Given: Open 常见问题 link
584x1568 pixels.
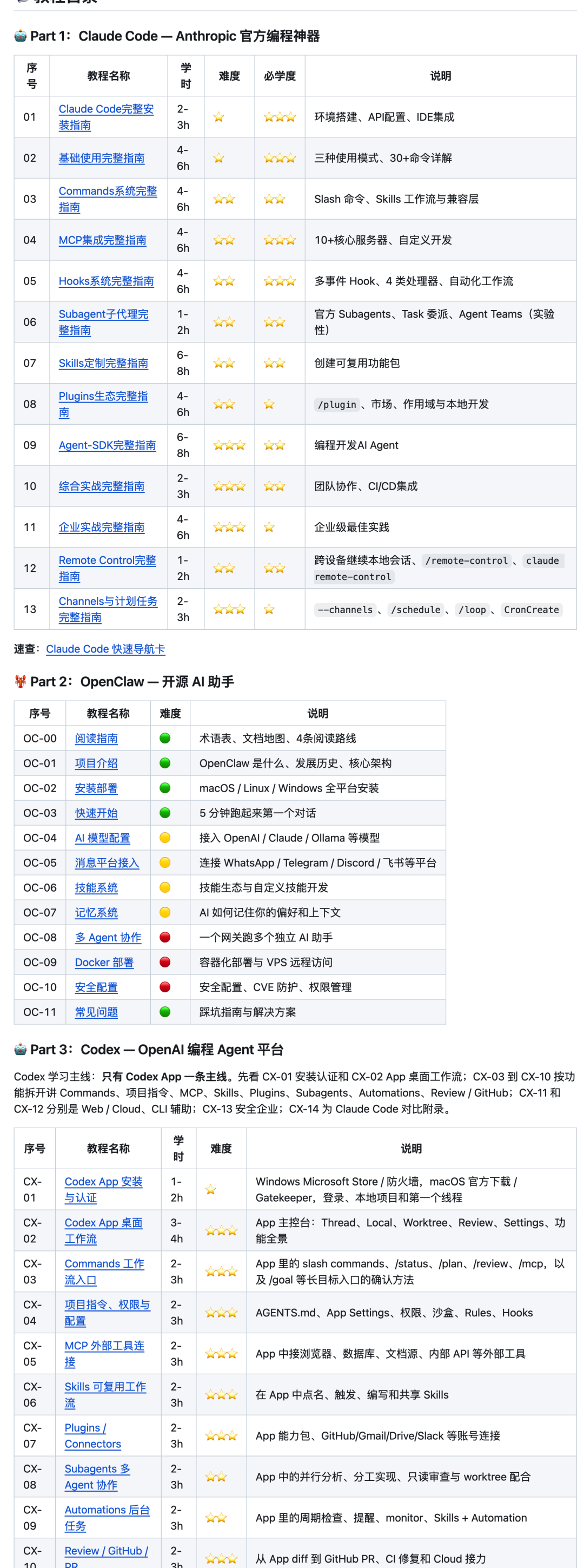Looking at the screenshot, I should [x=96, y=1012].
